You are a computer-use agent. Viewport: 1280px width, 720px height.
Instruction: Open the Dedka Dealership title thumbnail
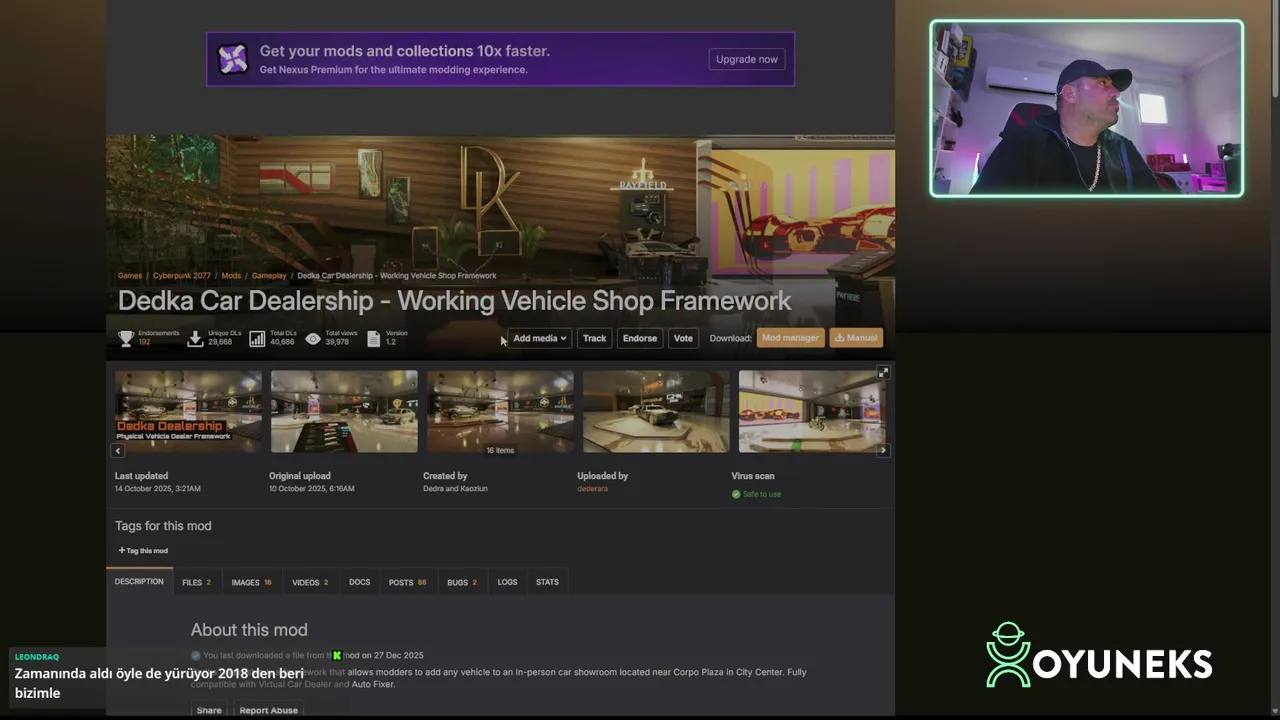(x=188, y=412)
